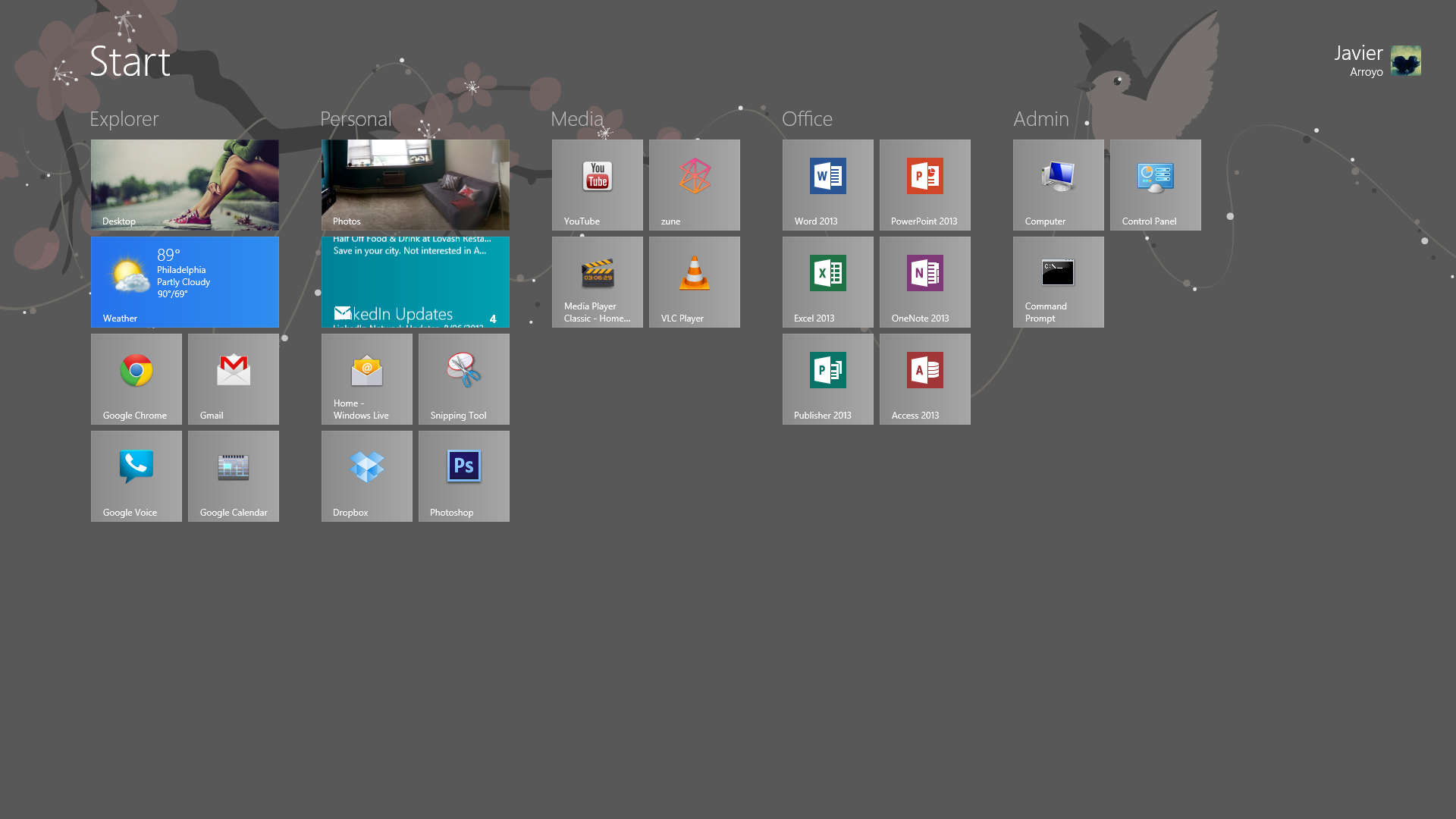Launch Dropbox

[366, 475]
